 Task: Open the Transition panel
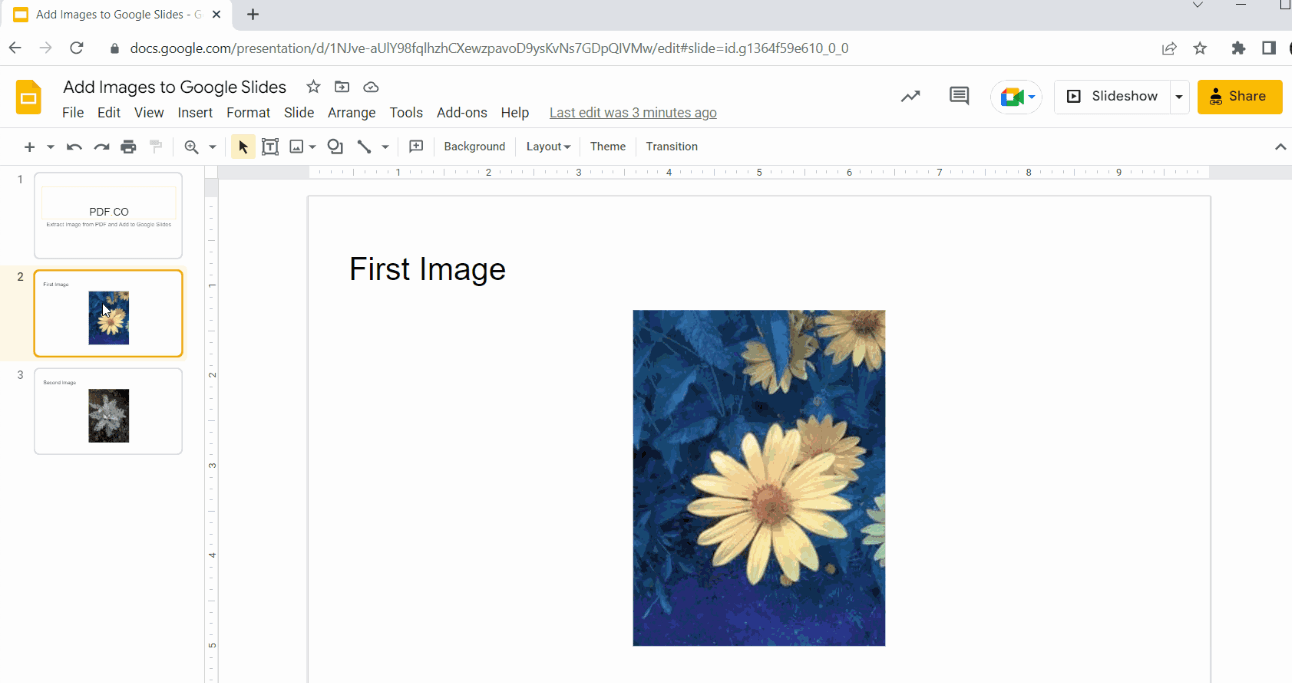672,147
